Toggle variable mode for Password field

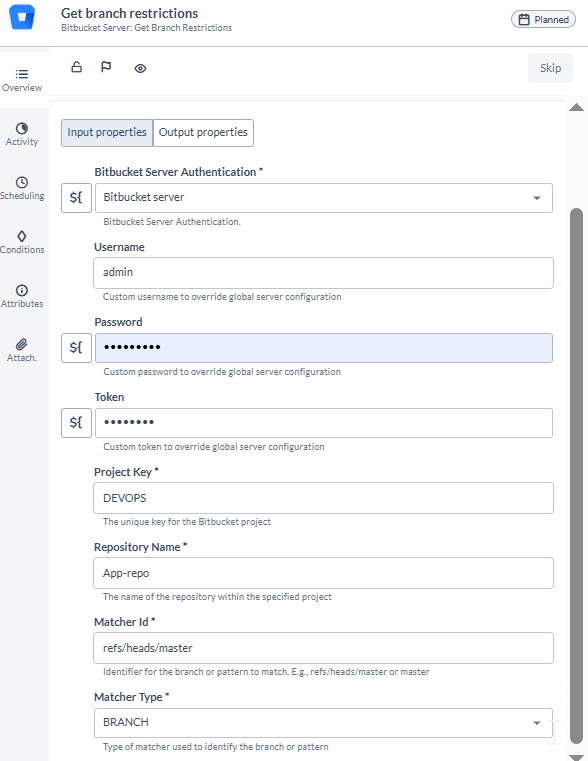pyautogui.click(x=76, y=348)
